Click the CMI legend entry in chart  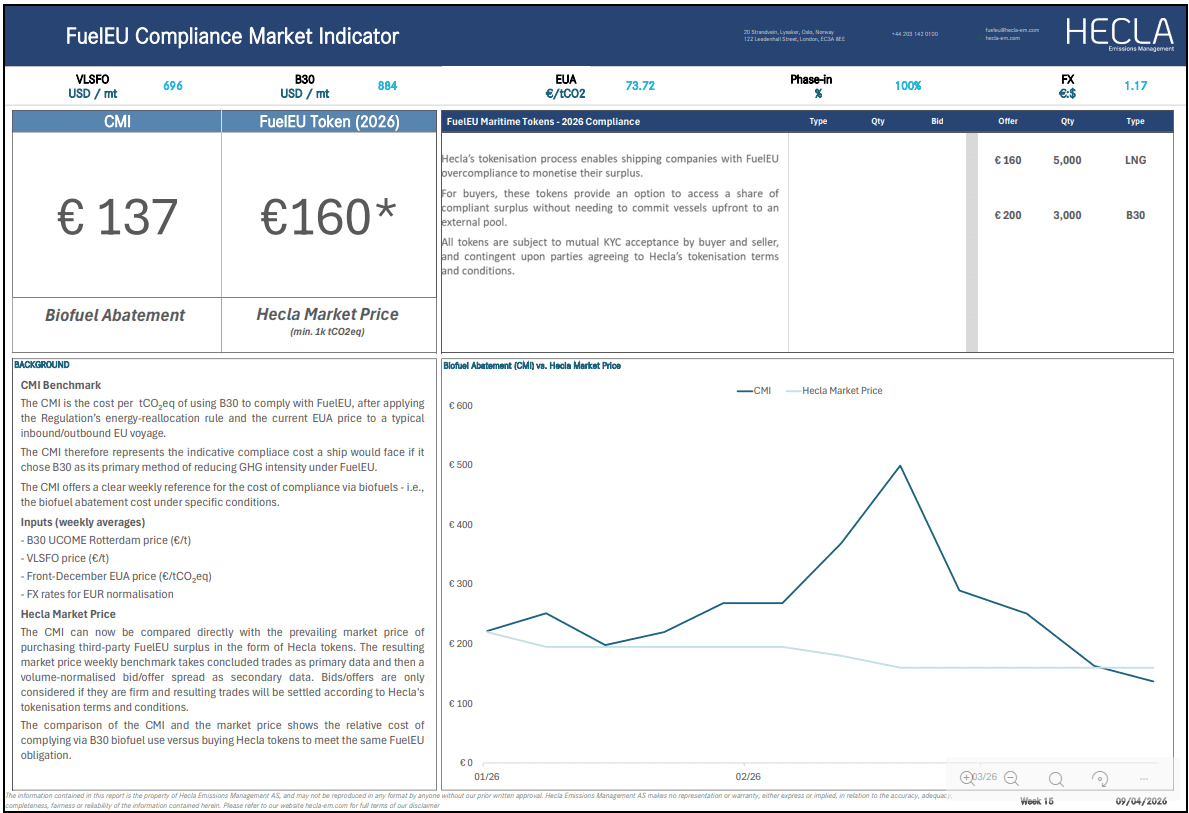pos(754,391)
